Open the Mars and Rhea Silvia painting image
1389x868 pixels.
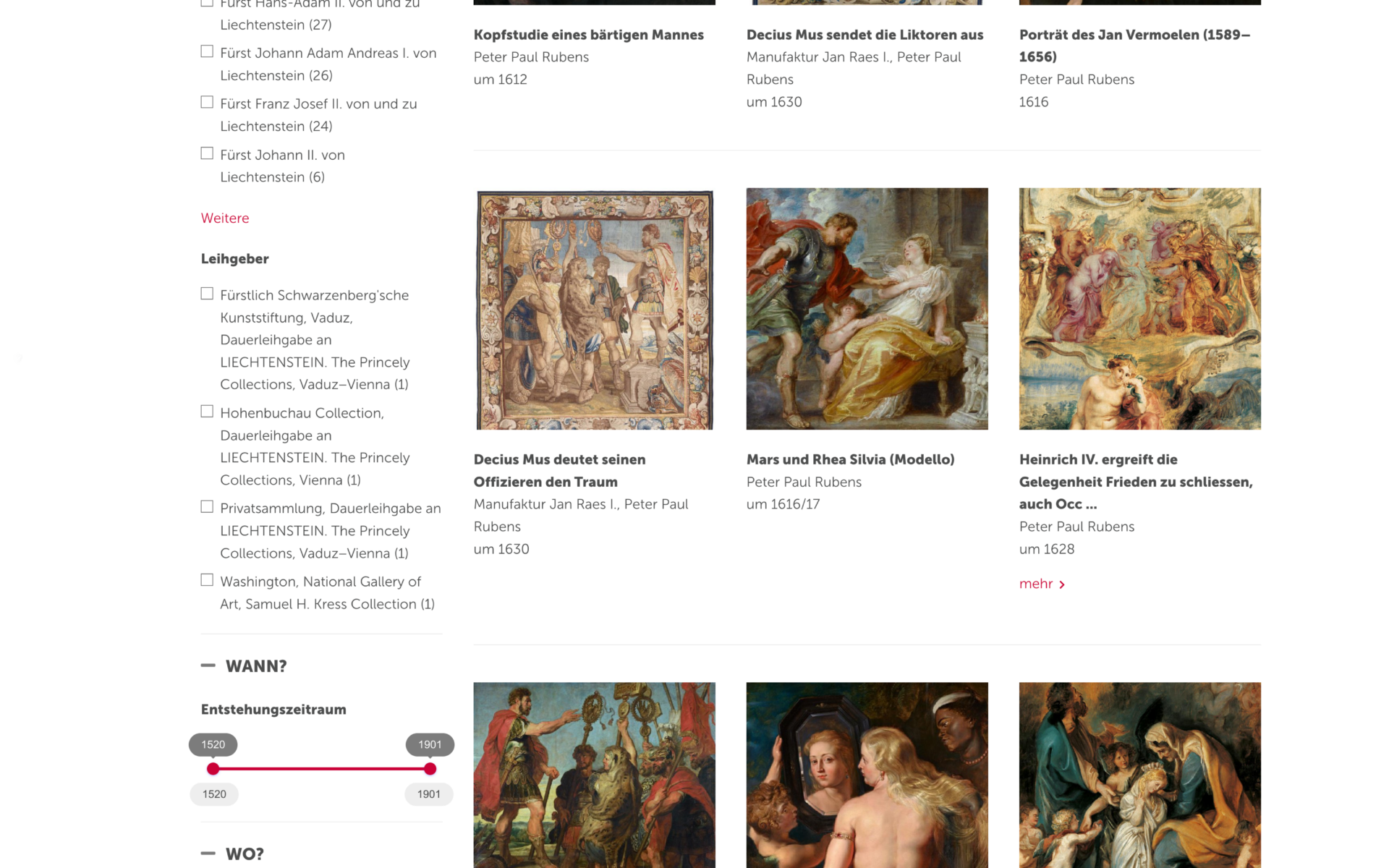pos(867,309)
